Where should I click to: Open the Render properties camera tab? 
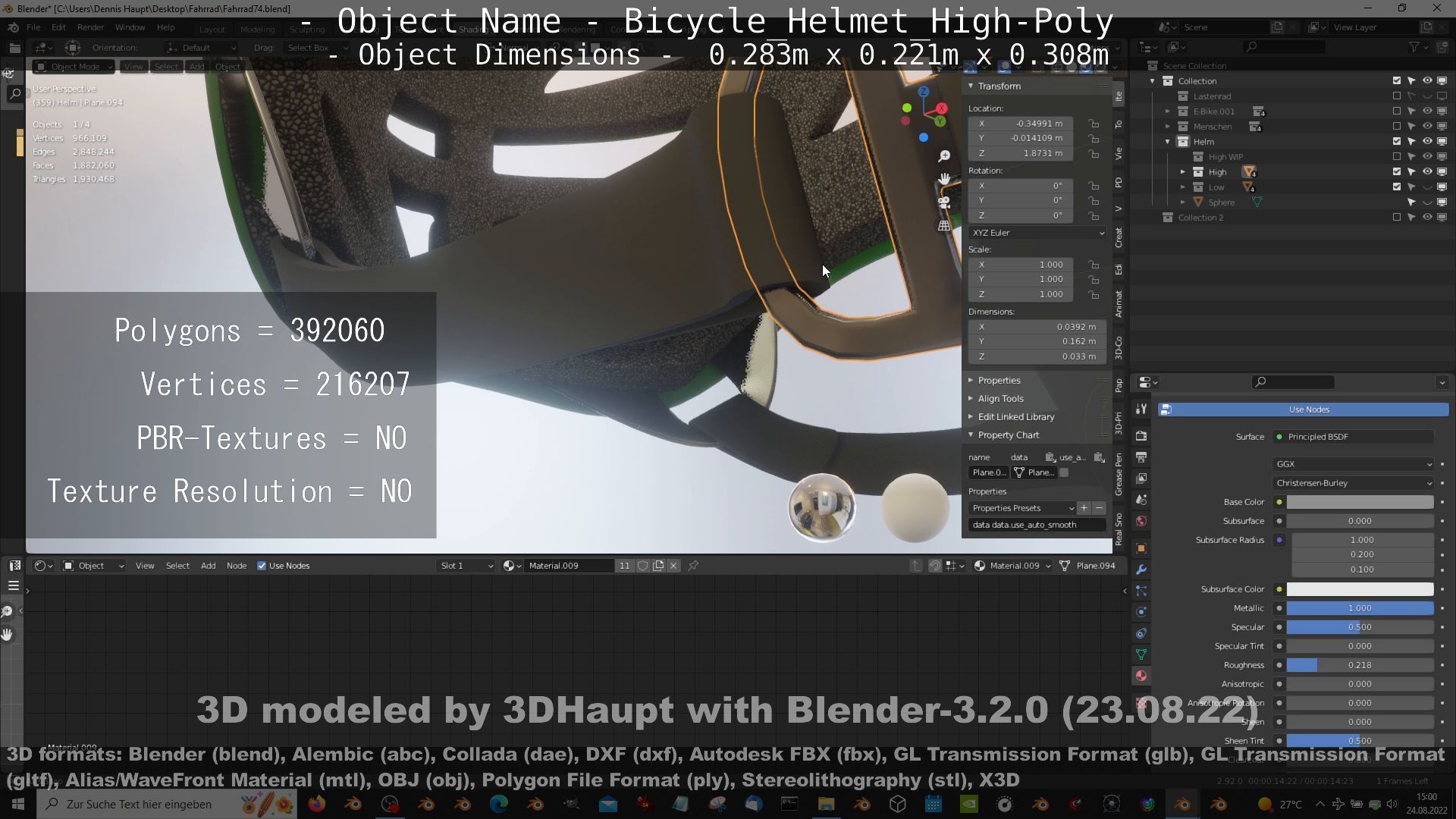pyautogui.click(x=1141, y=436)
